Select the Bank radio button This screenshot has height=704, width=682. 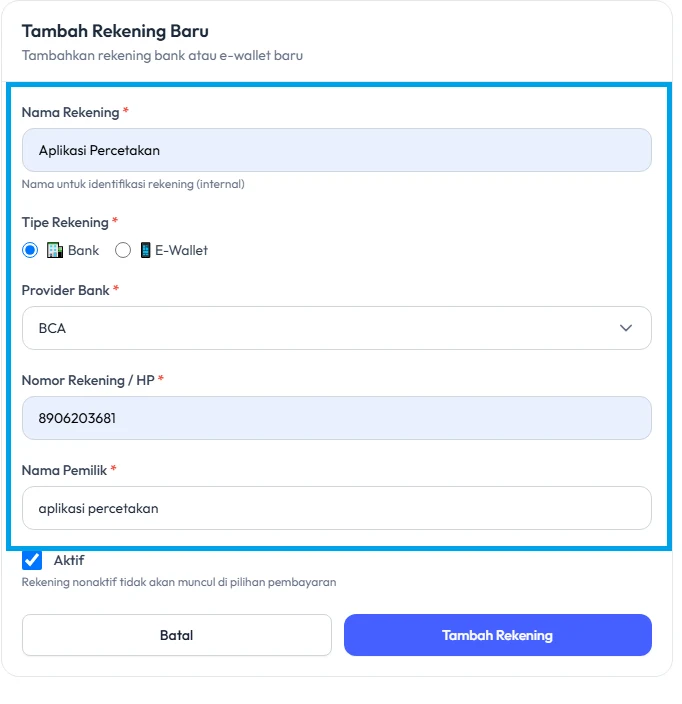point(30,250)
